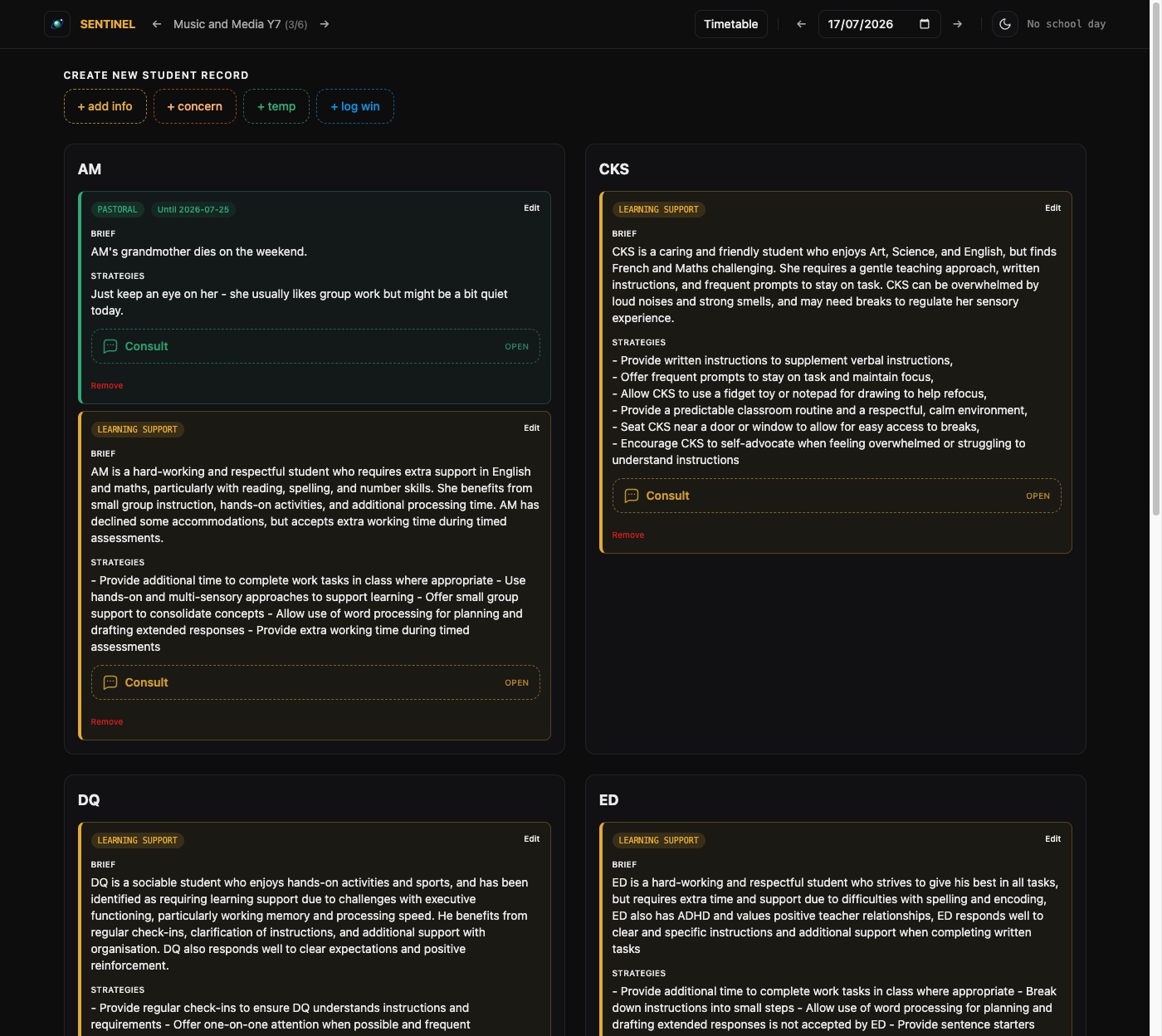The image size is (1162, 1036).
Task: Click the + log win button
Action: pos(355,106)
